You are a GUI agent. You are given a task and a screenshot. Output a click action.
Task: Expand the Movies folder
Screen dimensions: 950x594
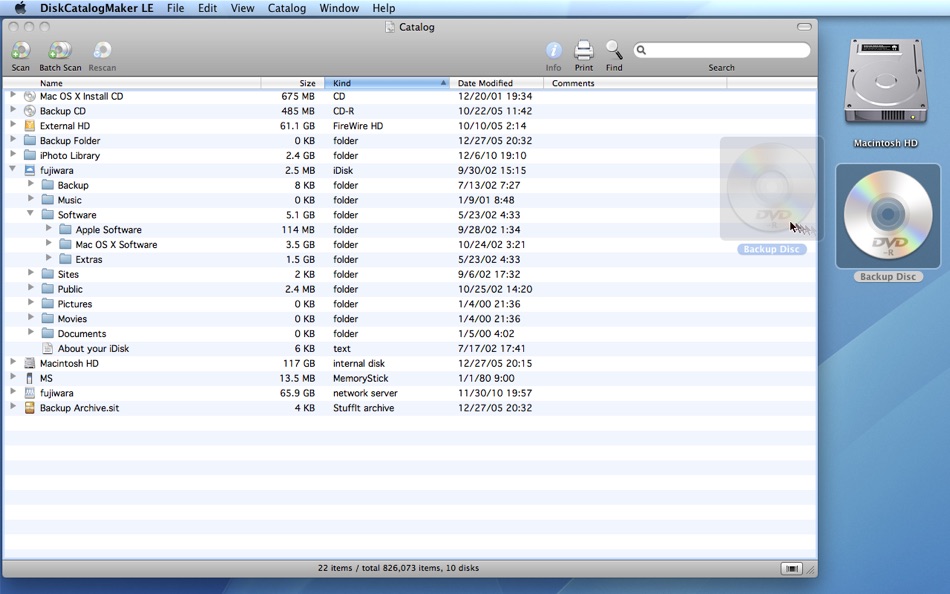(x=30, y=318)
